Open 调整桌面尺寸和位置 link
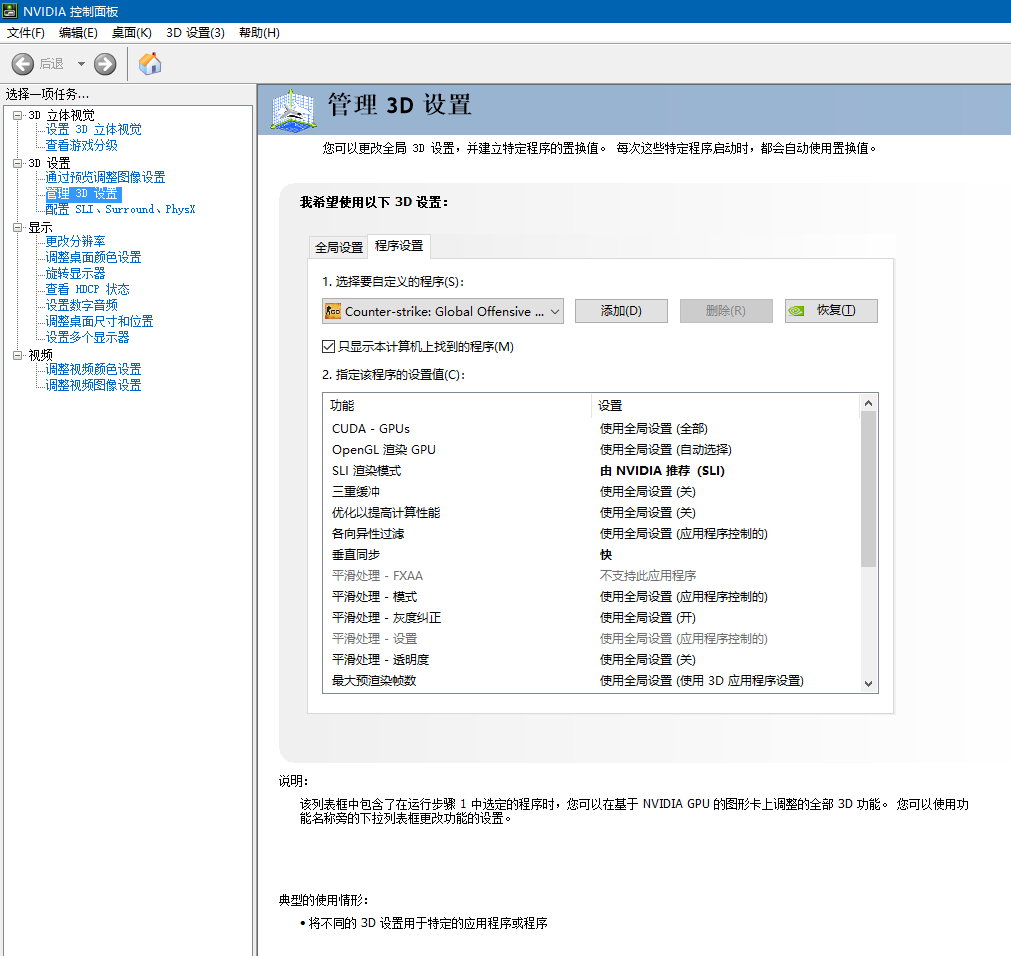 (x=99, y=321)
